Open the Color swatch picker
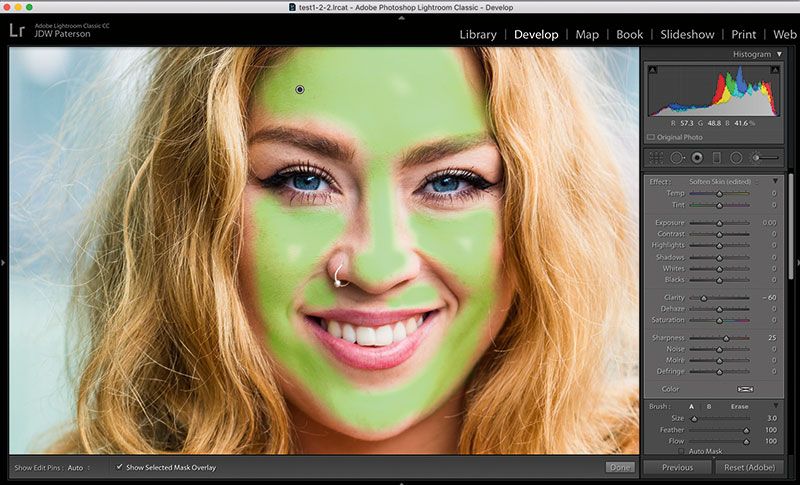Viewport: 800px width, 485px height. coord(745,389)
